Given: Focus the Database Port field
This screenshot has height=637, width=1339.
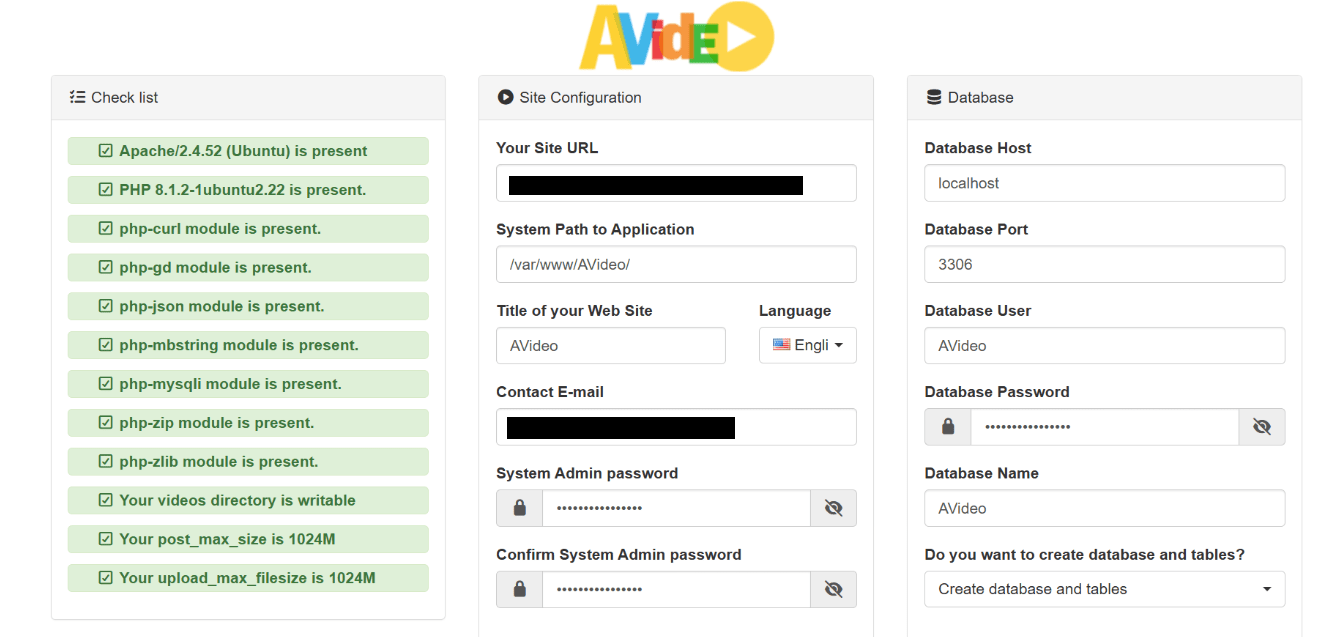Looking at the screenshot, I should (x=1104, y=265).
